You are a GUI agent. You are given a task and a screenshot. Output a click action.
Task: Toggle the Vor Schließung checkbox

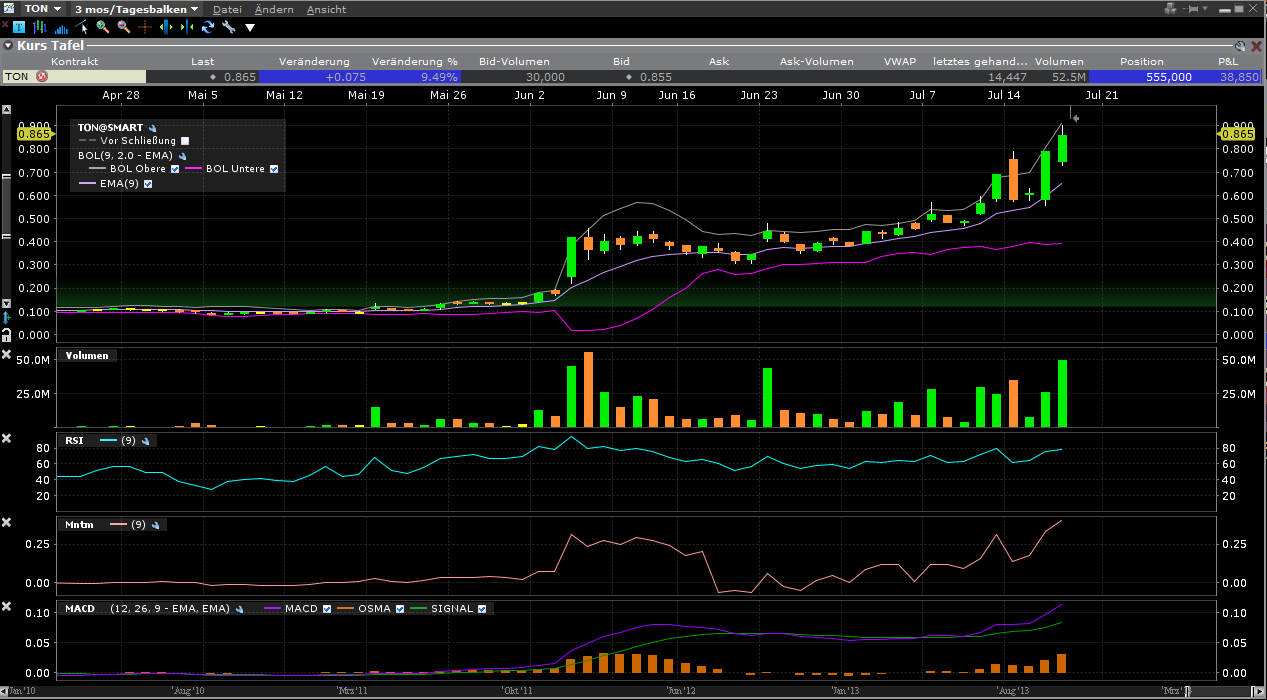(185, 142)
